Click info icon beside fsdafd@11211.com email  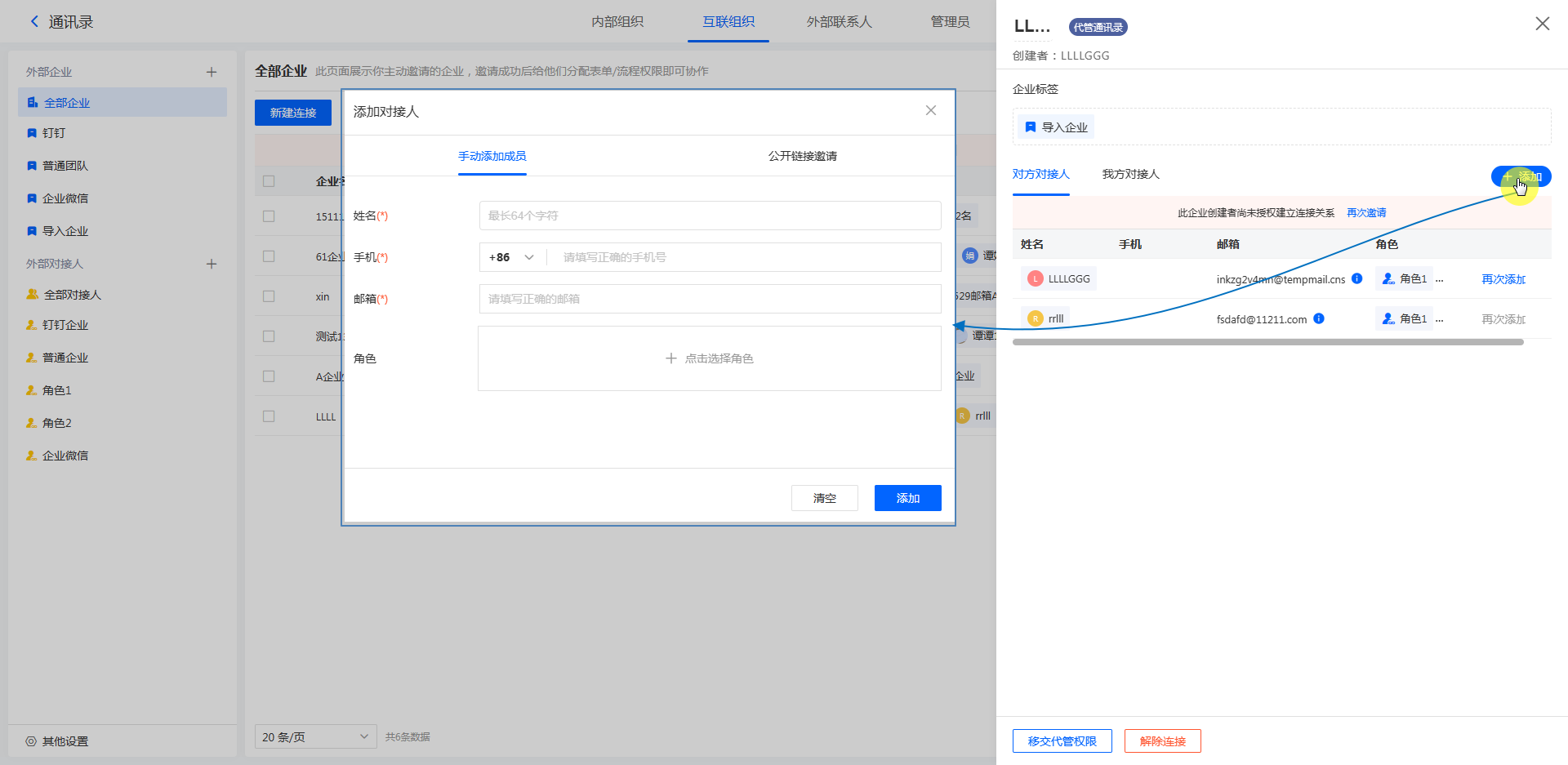point(1318,318)
